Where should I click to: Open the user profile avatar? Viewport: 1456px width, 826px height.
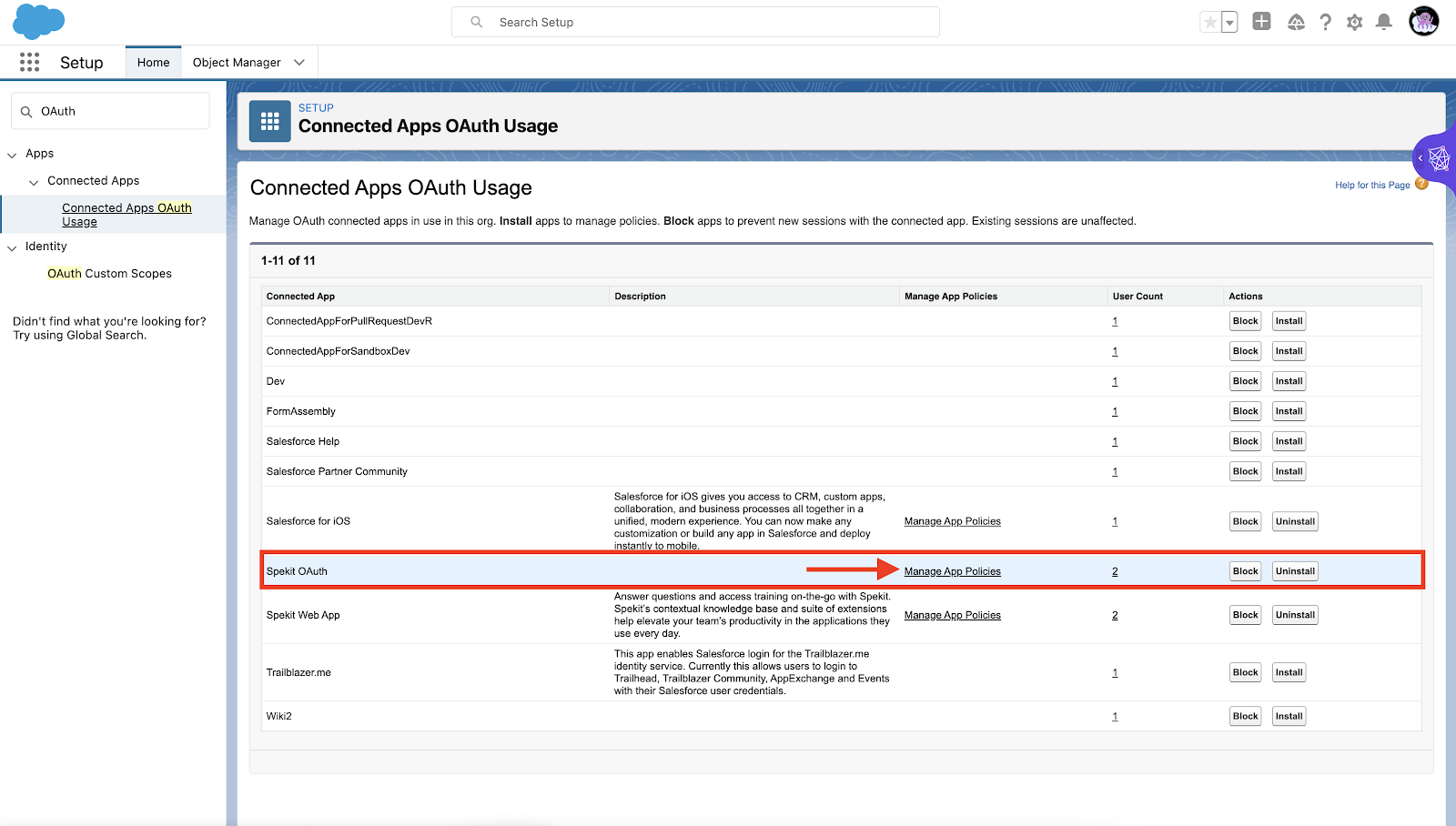[x=1423, y=21]
